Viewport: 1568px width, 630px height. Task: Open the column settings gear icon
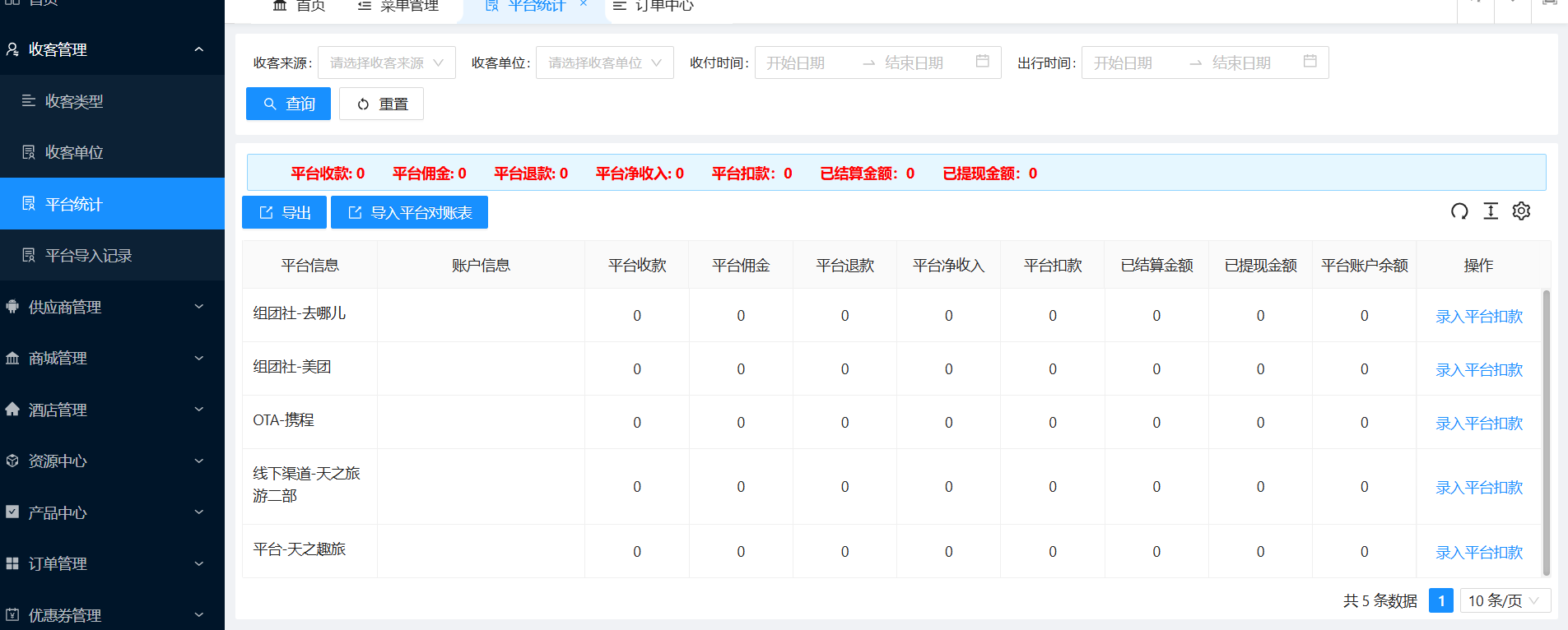(x=1521, y=211)
